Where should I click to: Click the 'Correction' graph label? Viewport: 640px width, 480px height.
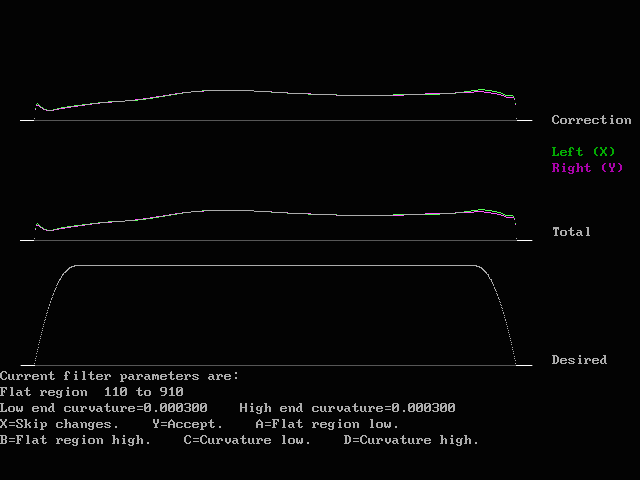point(591,120)
